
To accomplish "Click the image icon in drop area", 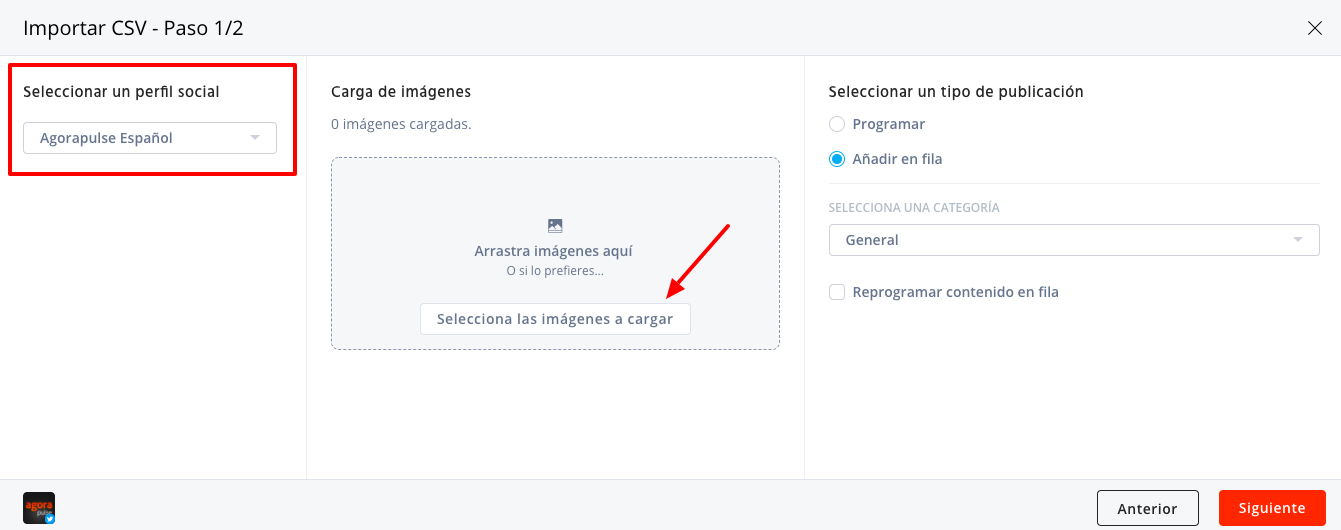I will [555, 226].
